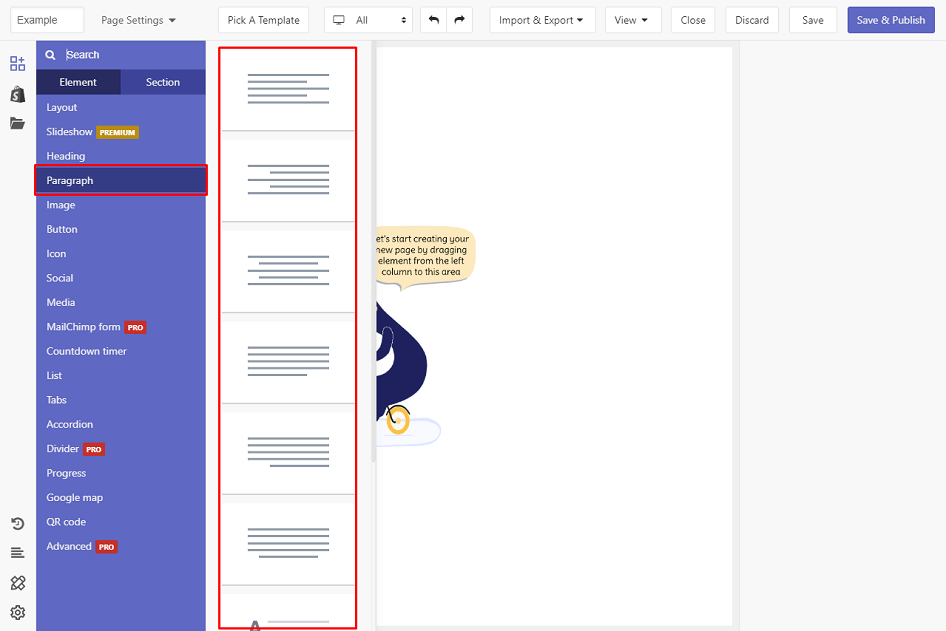Open the design tools icon above settings gear
The image size is (946, 631).
pyautogui.click(x=17, y=583)
